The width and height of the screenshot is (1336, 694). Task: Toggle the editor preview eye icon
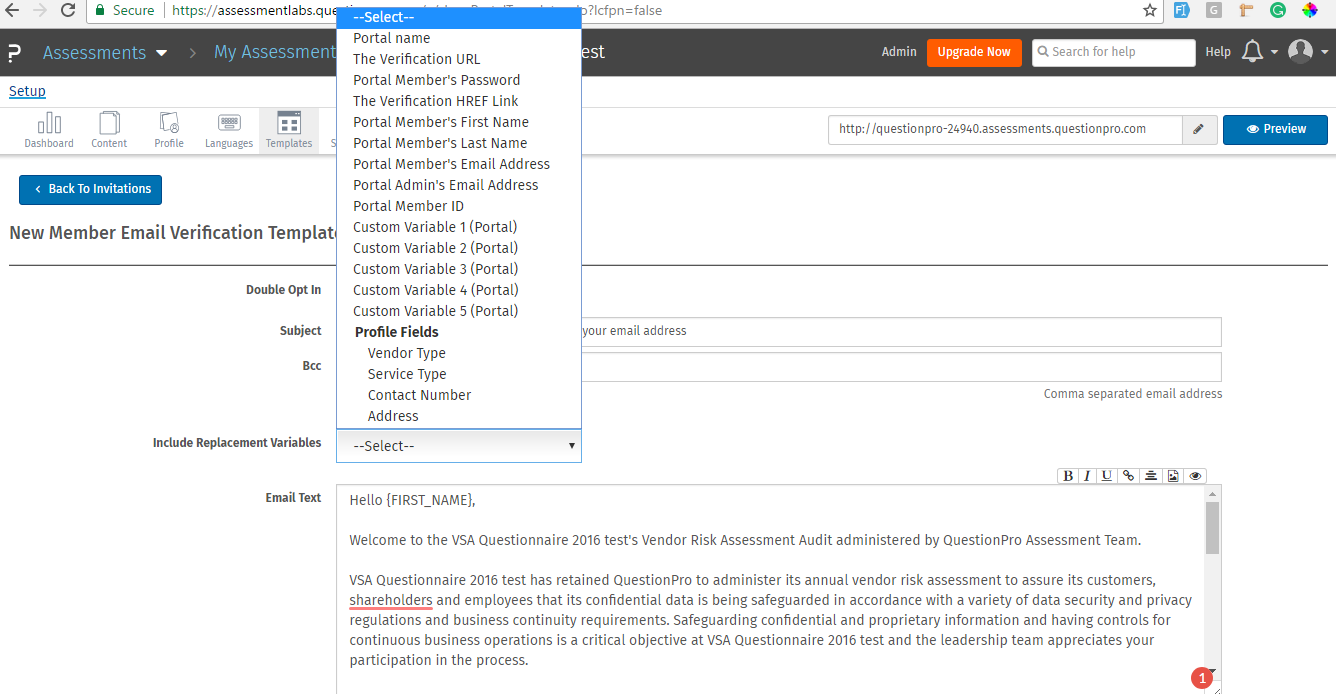[1195, 476]
